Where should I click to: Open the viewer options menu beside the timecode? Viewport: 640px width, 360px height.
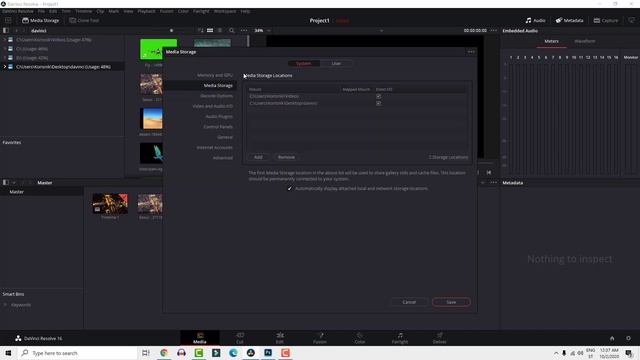(x=493, y=31)
